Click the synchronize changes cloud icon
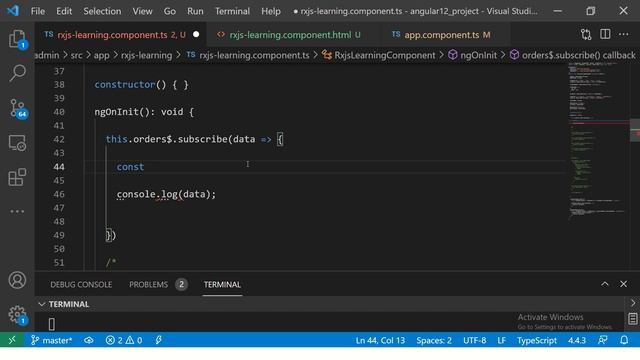 tap(89, 340)
